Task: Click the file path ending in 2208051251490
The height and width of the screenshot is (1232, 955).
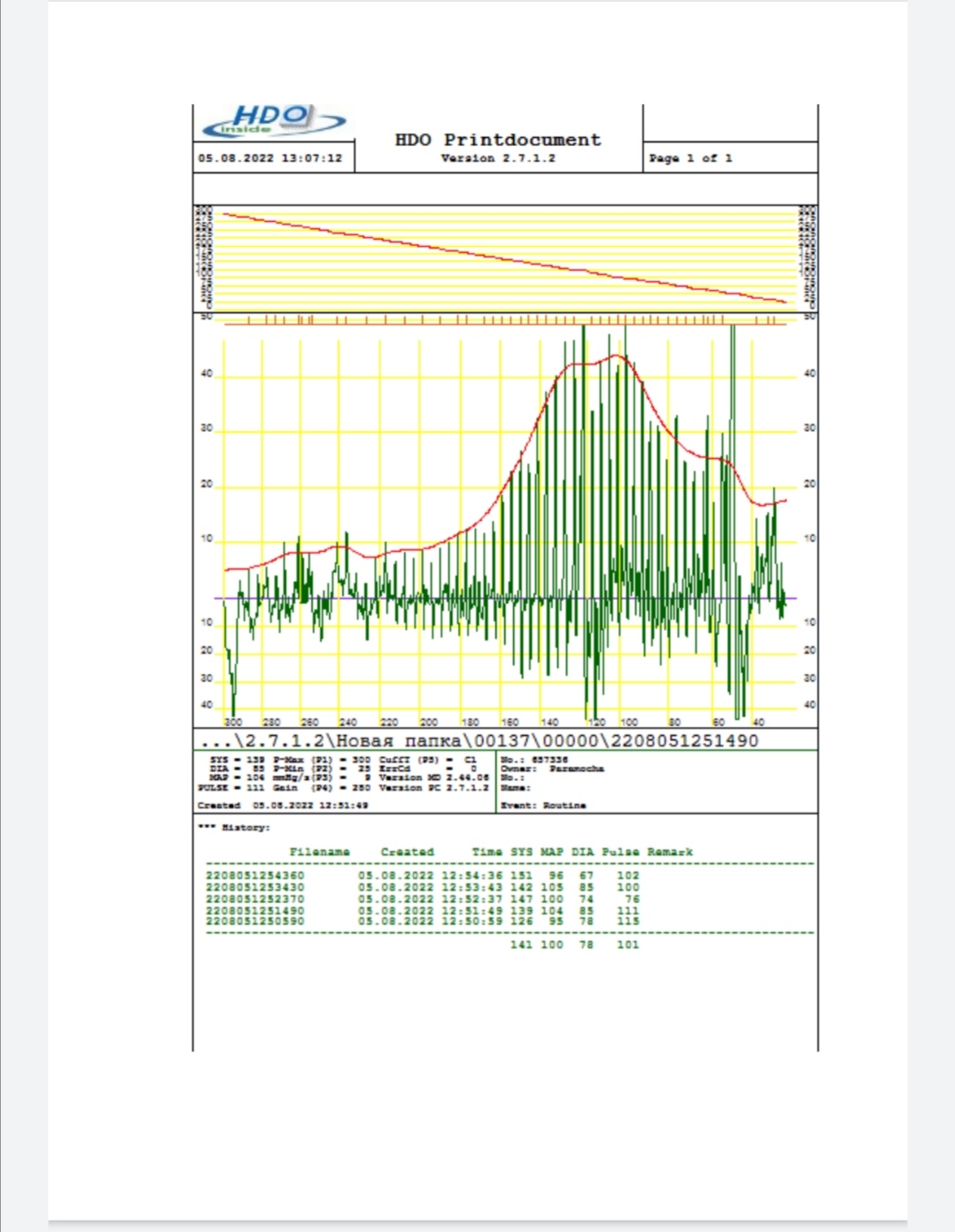Action: [479, 740]
